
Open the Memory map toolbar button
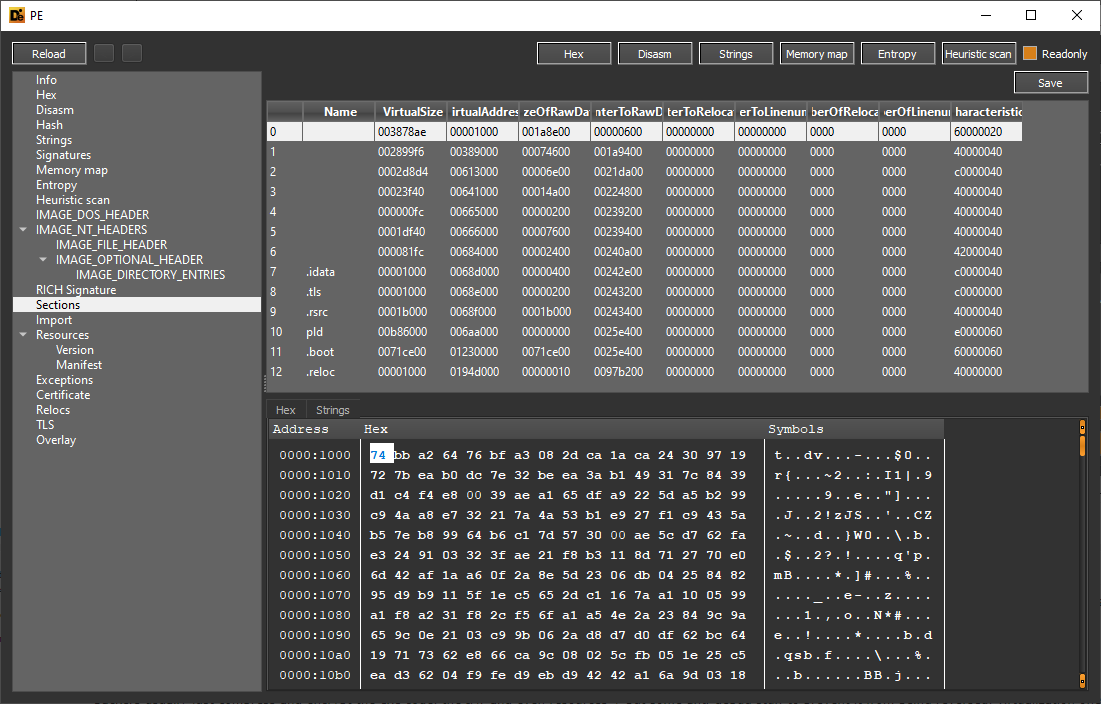coord(817,54)
